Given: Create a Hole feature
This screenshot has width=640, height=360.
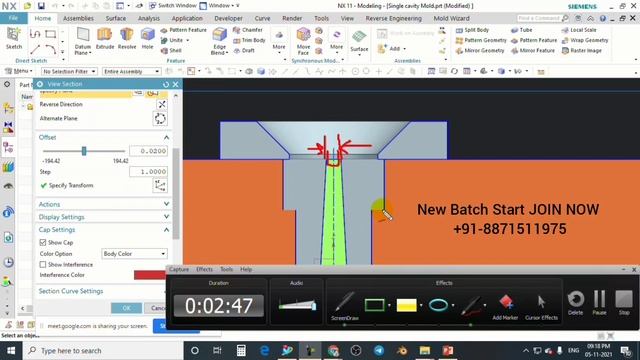Looking at the screenshot, I should coord(147,39).
